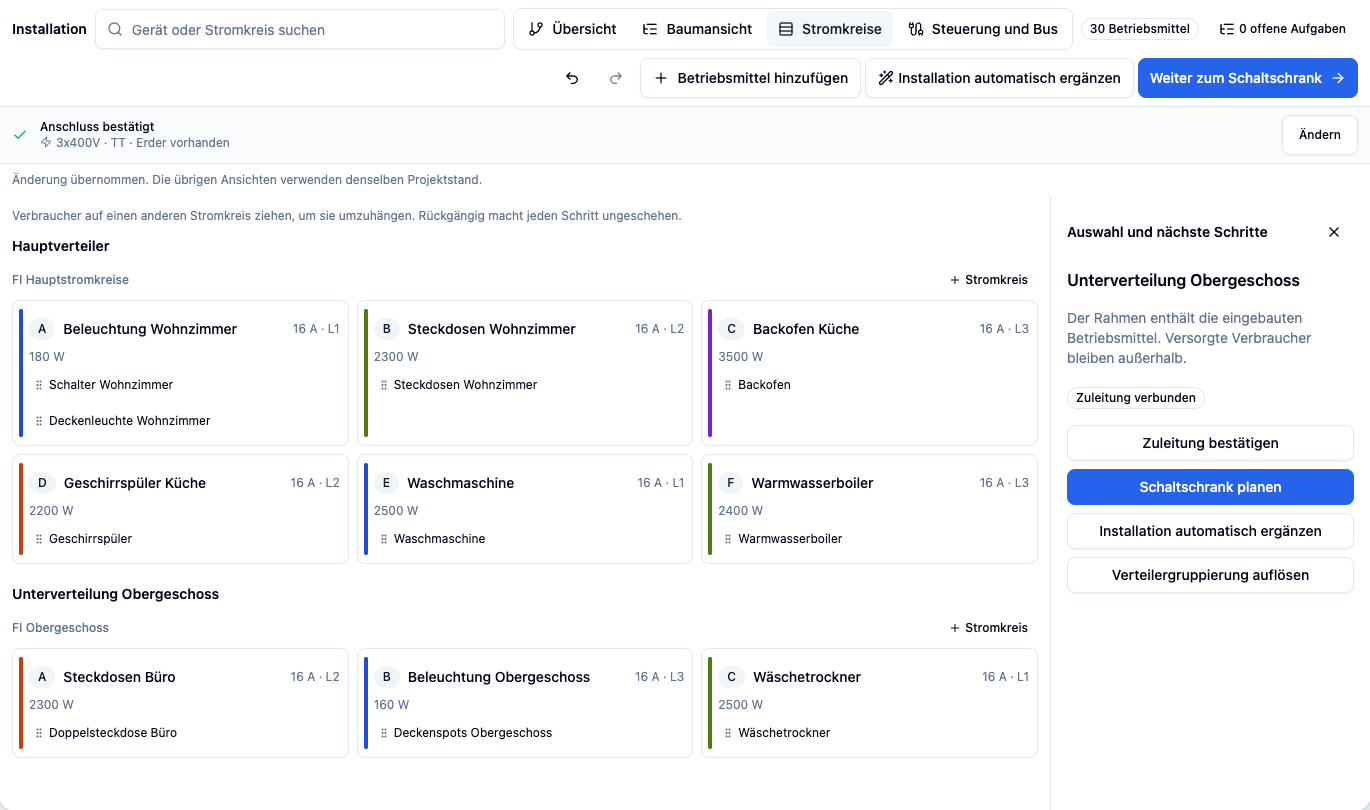Select the Steckdosen Büro circuit title
Screen dimensions: 1370x810
(119, 677)
